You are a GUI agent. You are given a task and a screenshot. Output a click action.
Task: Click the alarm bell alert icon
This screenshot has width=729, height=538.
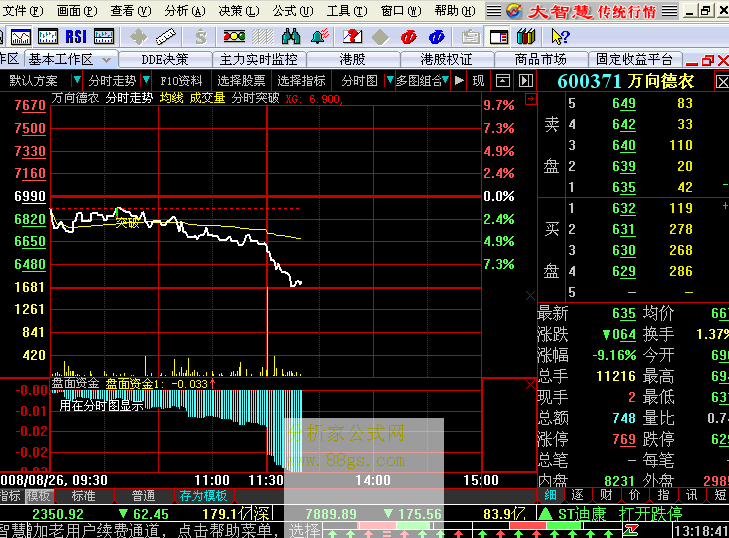(319, 36)
